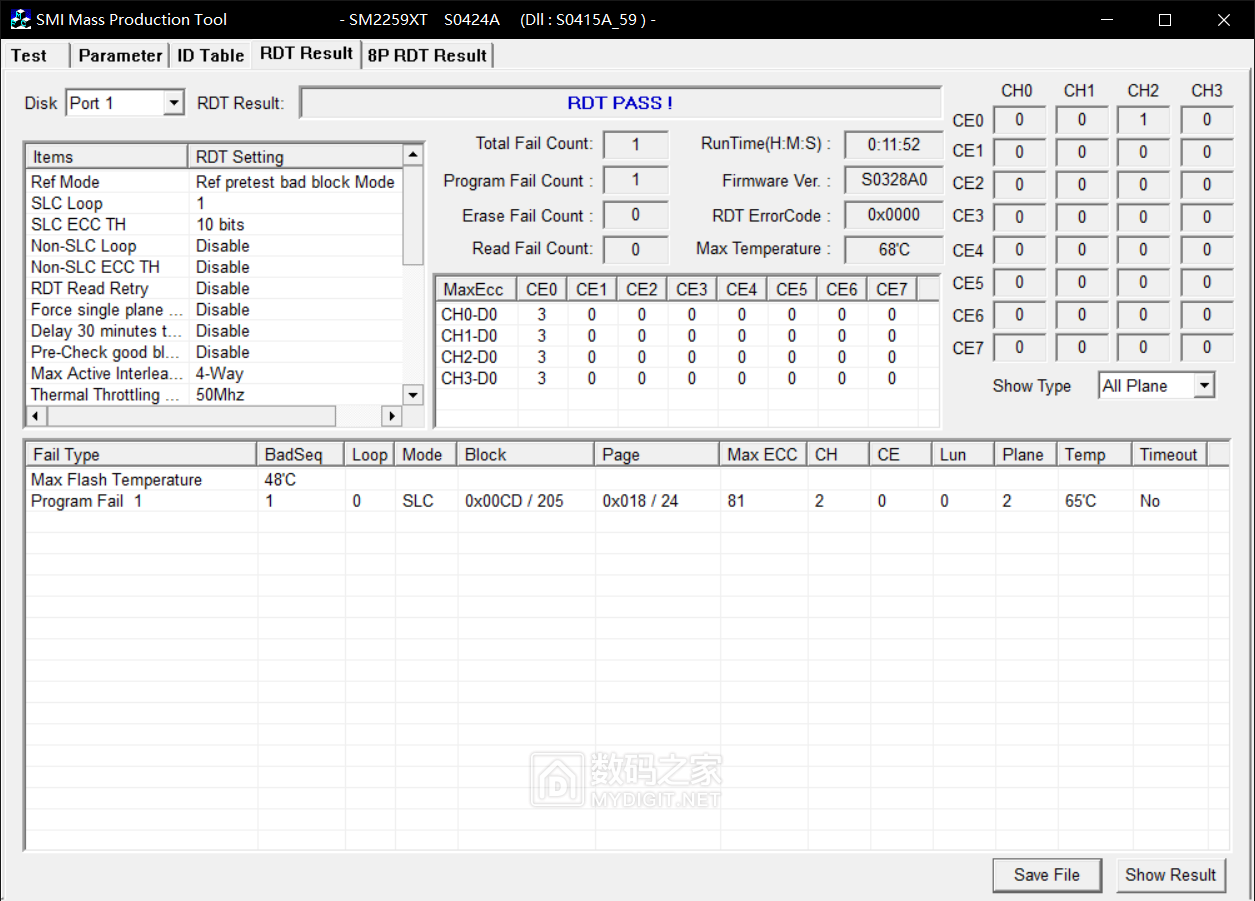Click the RDT PASS result field
The image size is (1255, 901).
(x=620, y=103)
